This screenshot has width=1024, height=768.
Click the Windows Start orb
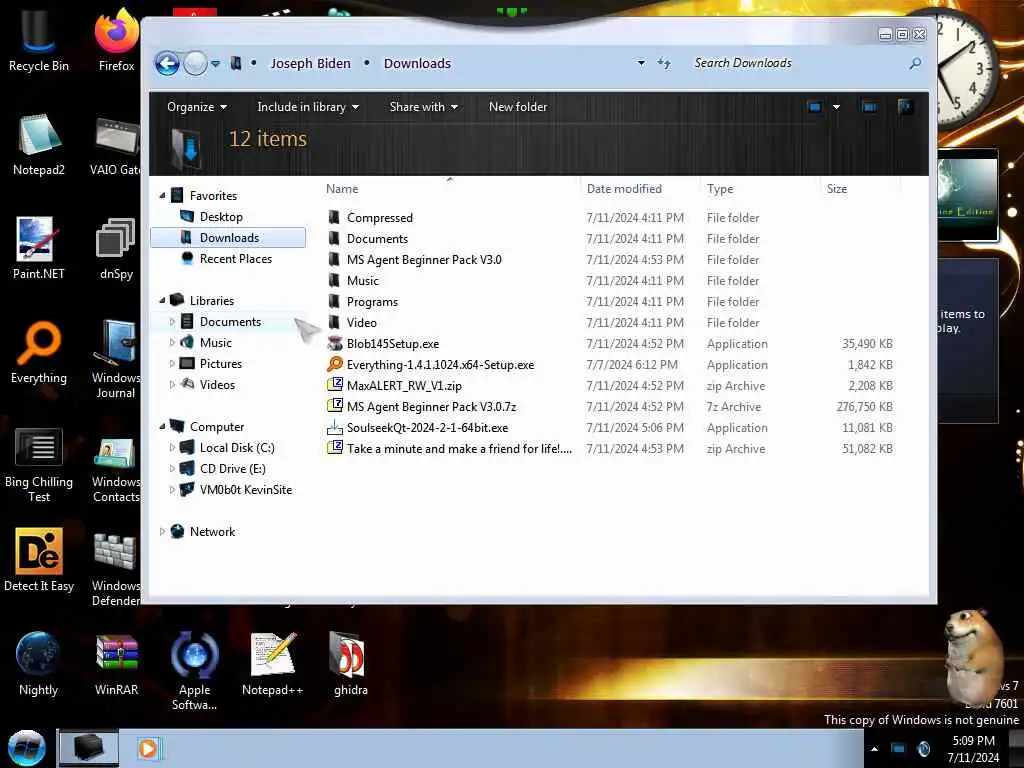click(x=27, y=748)
